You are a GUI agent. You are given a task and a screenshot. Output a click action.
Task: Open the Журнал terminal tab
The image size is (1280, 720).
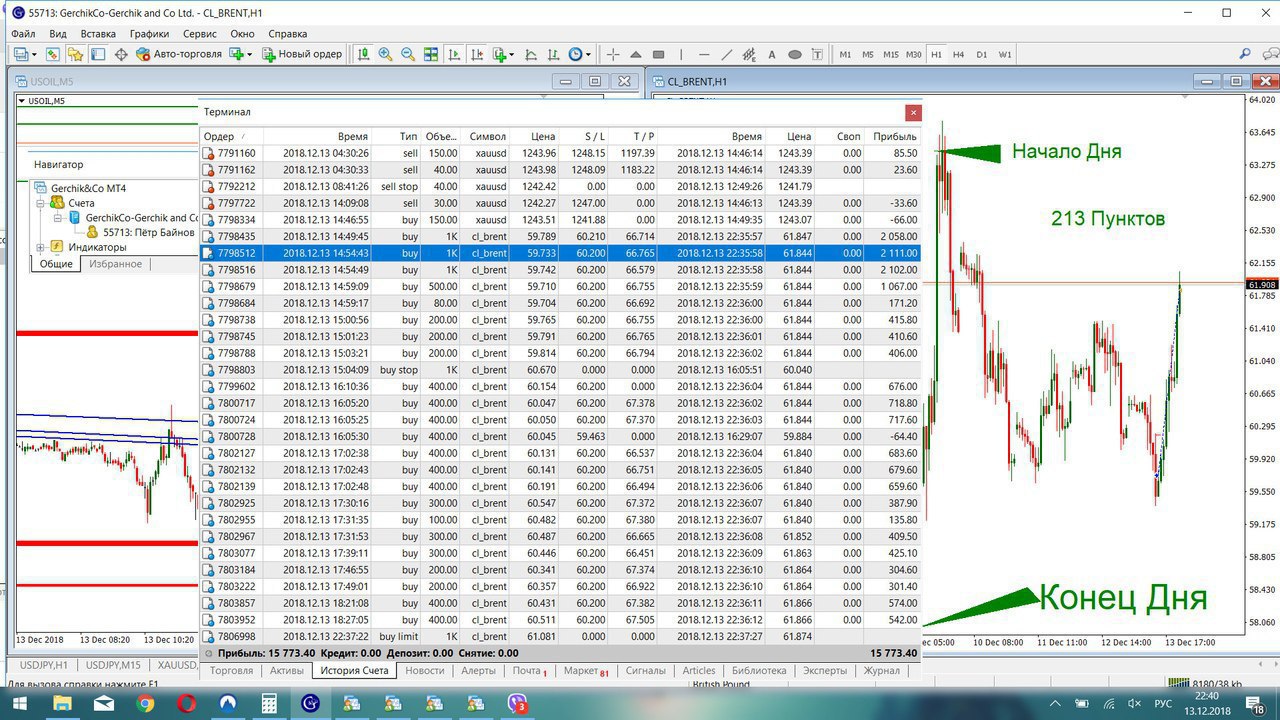[x=881, y=671]
